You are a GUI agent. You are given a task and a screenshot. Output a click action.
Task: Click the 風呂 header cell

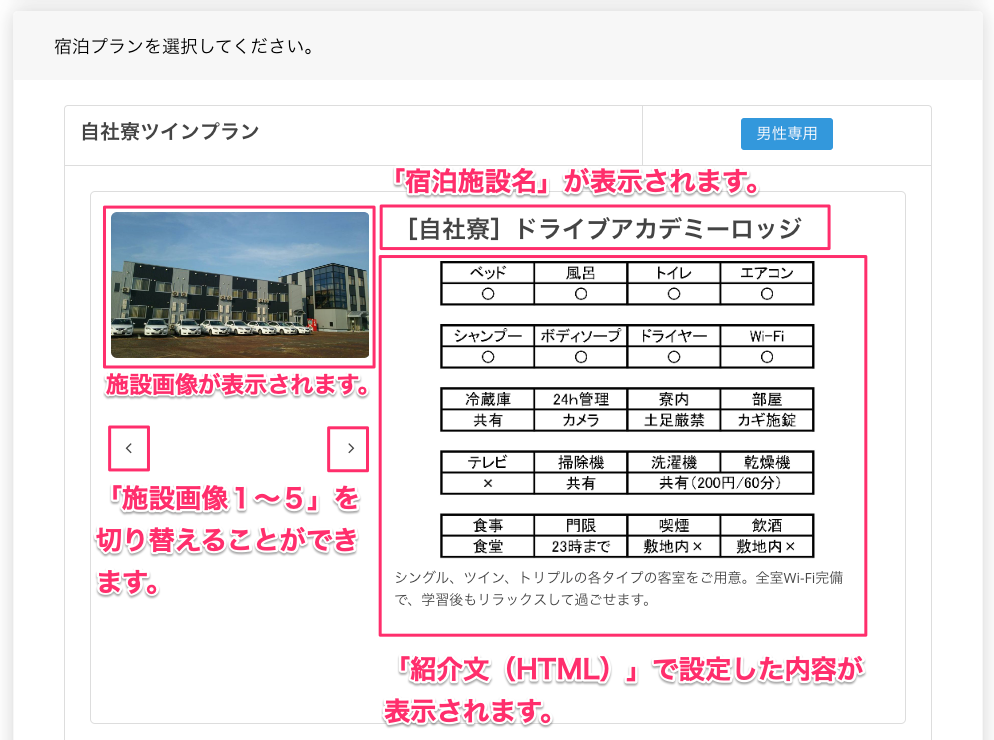pyautogui.click(x=580, y=273)
